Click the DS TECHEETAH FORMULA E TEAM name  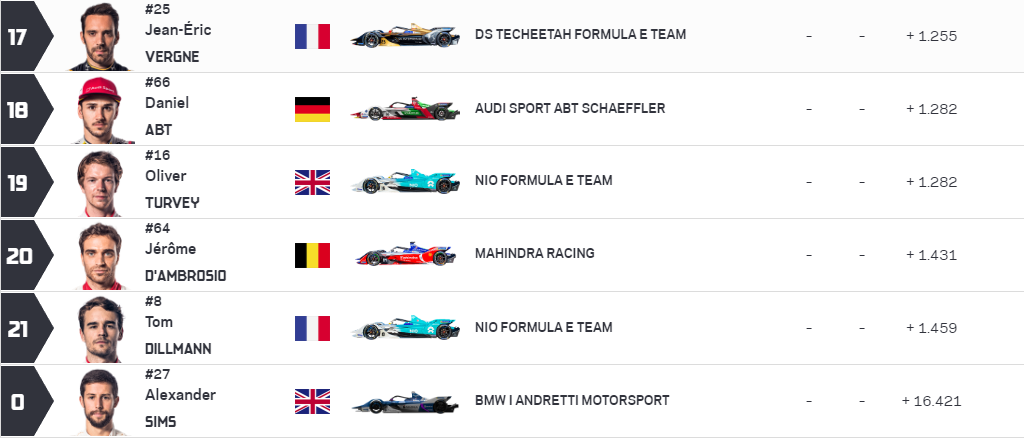(x=580, y=35)
